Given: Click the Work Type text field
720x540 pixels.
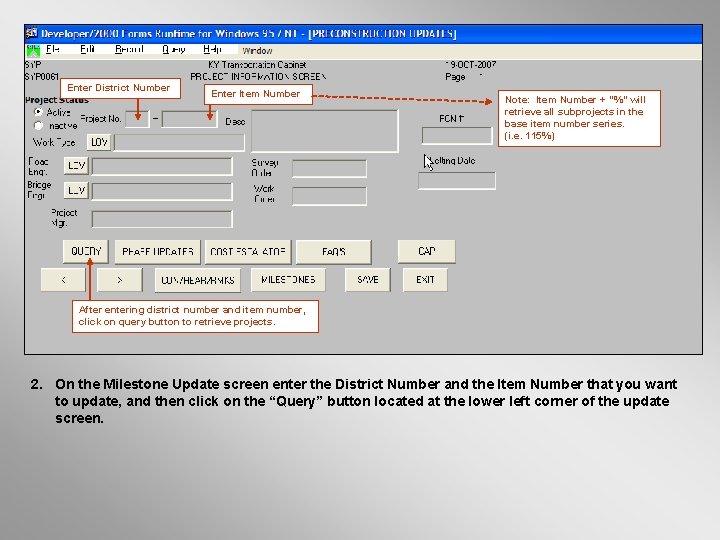Looking at the screenshot, I should point(179,142).
